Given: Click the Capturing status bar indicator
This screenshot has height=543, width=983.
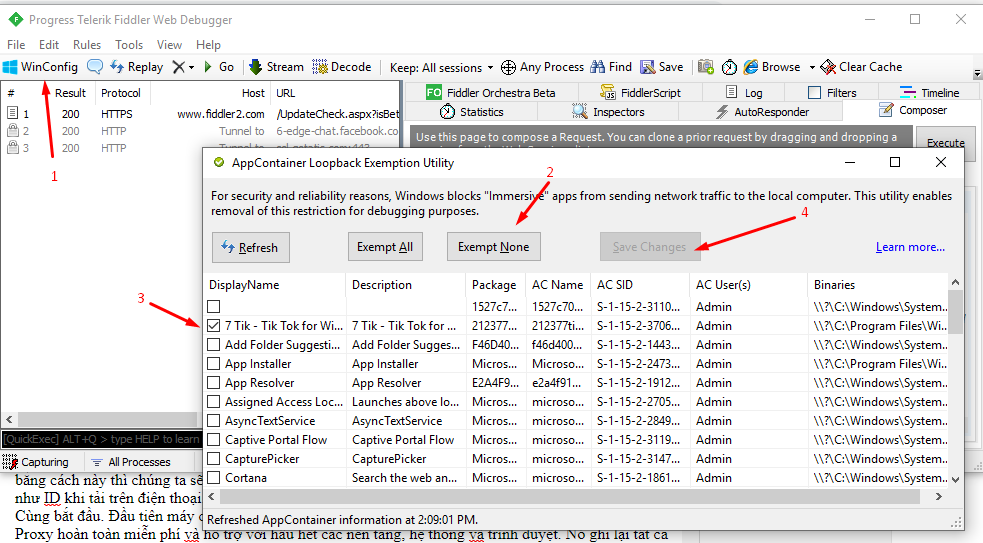Looking at the screenshot, I should [36, 462].
